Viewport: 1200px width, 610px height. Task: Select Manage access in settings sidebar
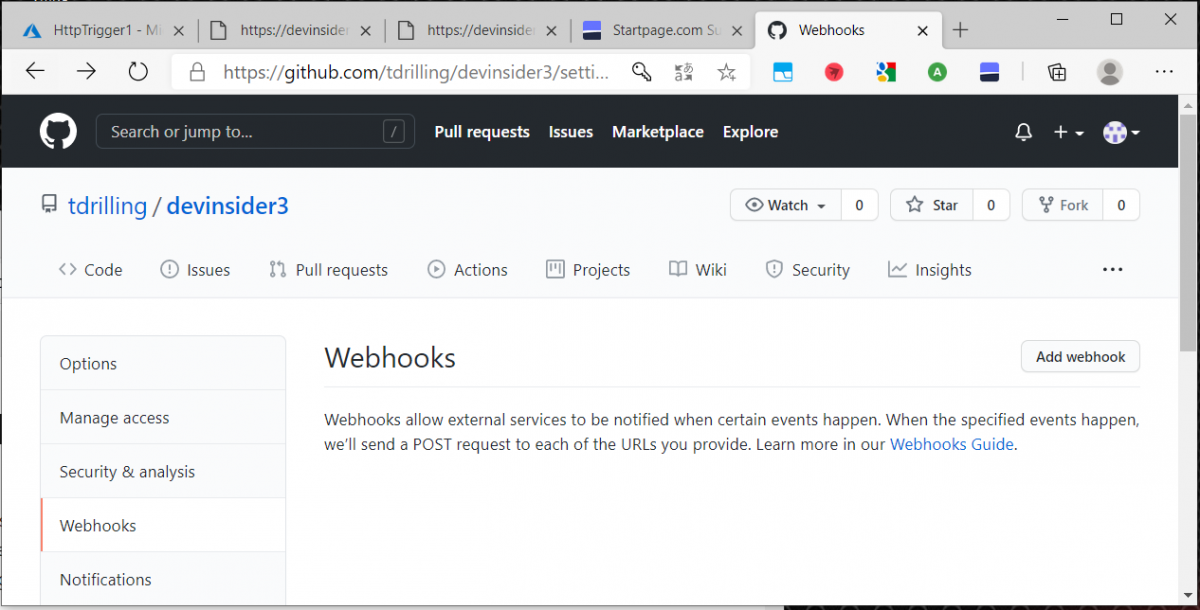coord(114,418)
